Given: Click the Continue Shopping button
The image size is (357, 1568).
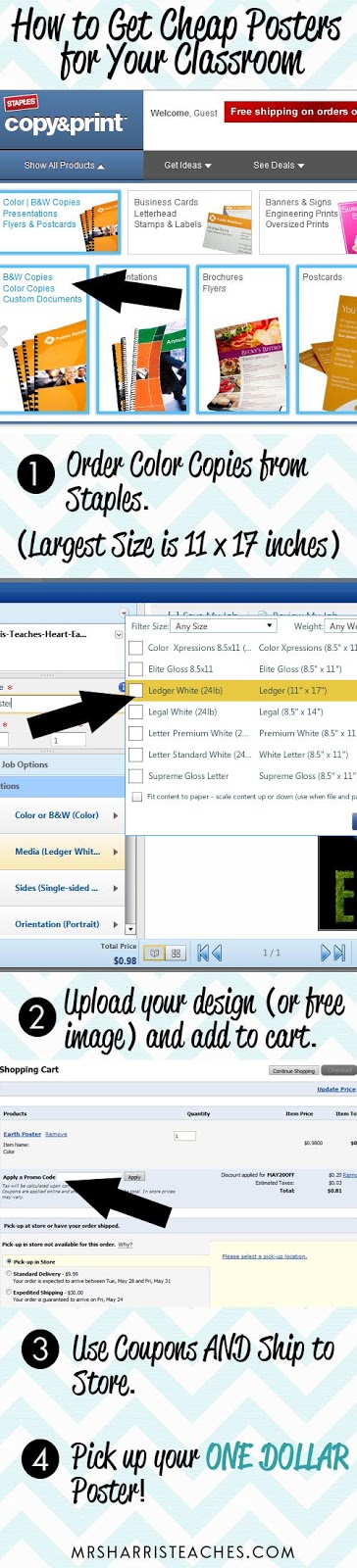Looking at the screenshot, I should pos(293,1071).
